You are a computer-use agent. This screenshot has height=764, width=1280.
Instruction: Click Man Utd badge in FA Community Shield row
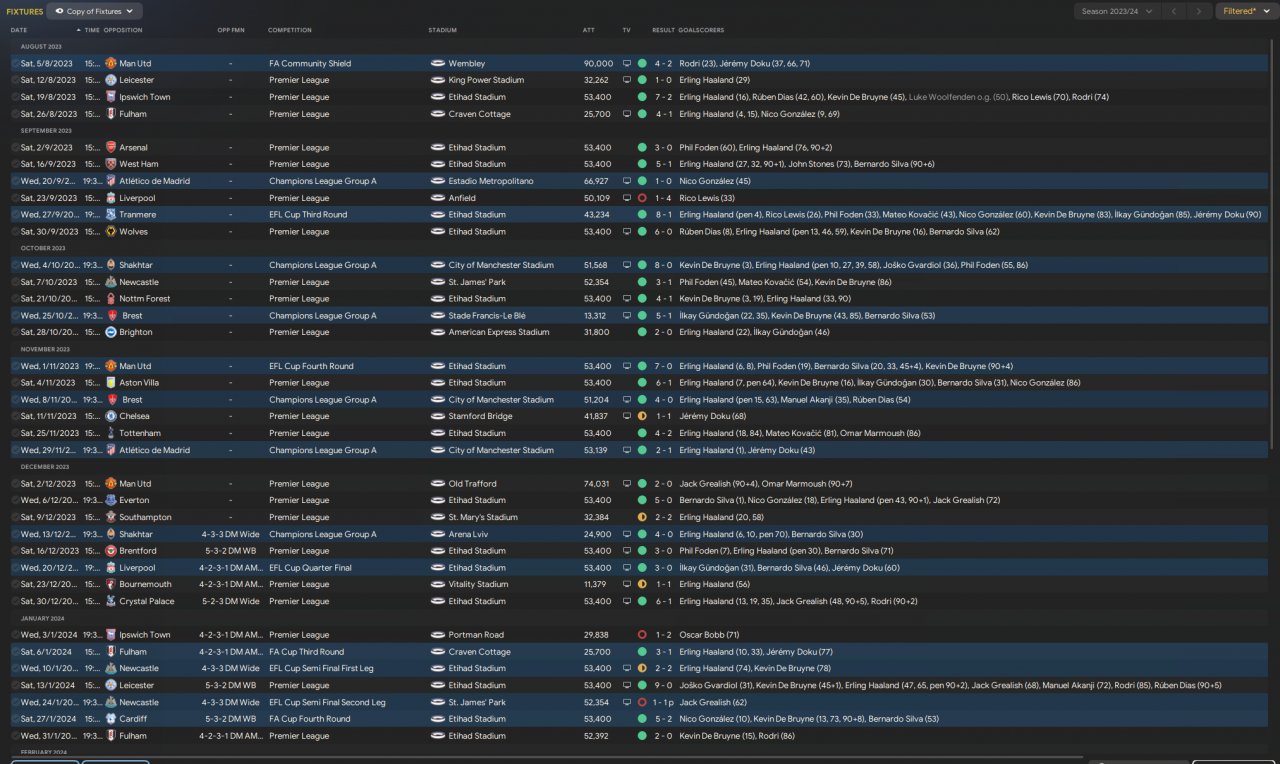(111, 63)
